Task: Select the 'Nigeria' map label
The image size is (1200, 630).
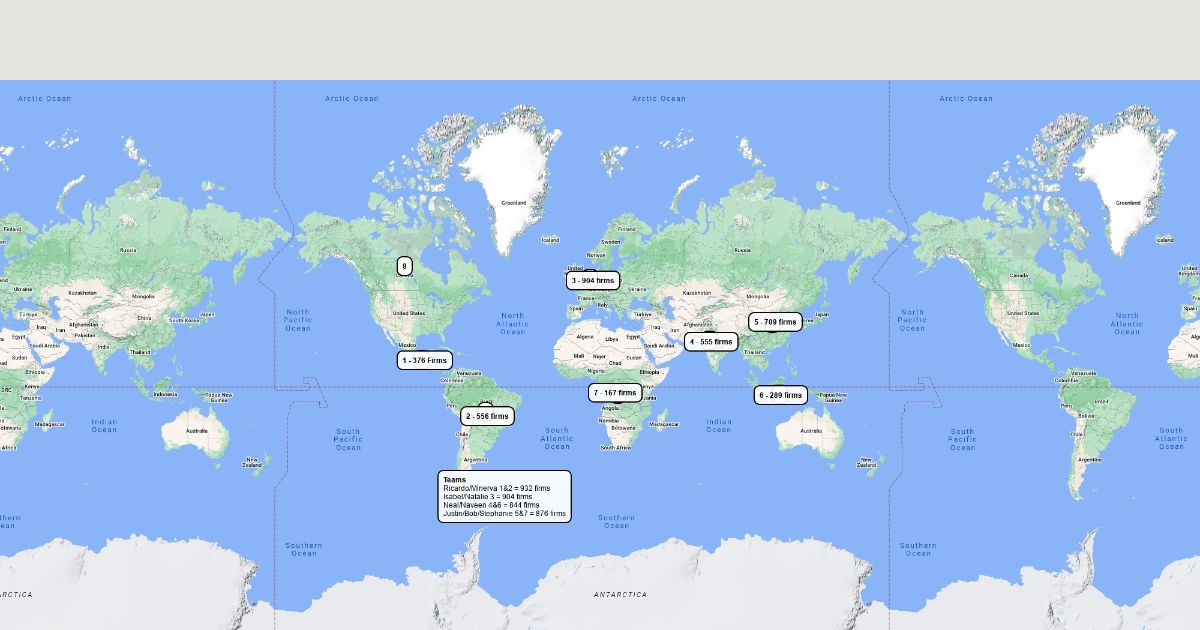Action: 596,371
